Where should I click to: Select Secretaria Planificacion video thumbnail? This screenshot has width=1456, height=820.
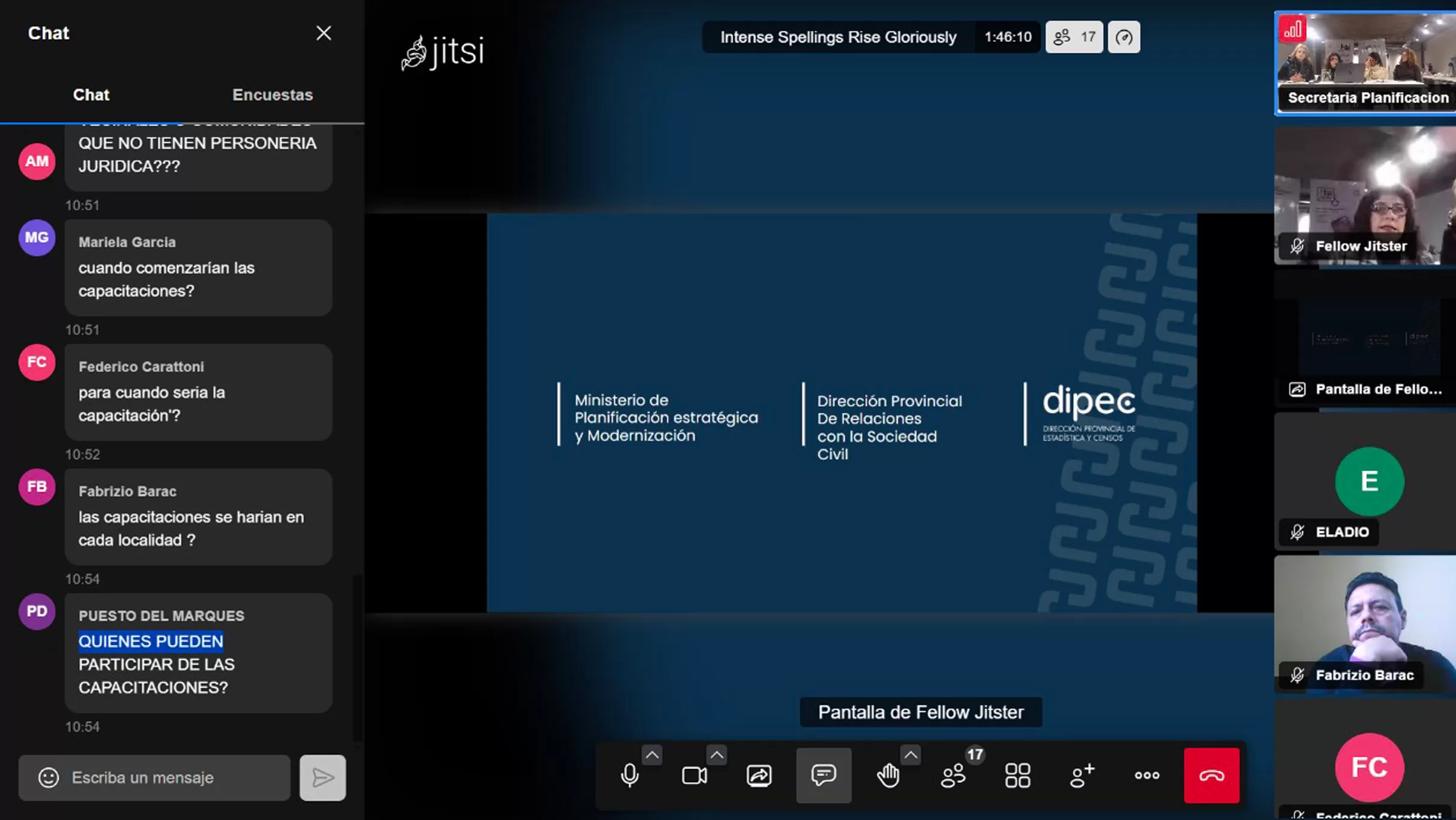[1365, 62]
